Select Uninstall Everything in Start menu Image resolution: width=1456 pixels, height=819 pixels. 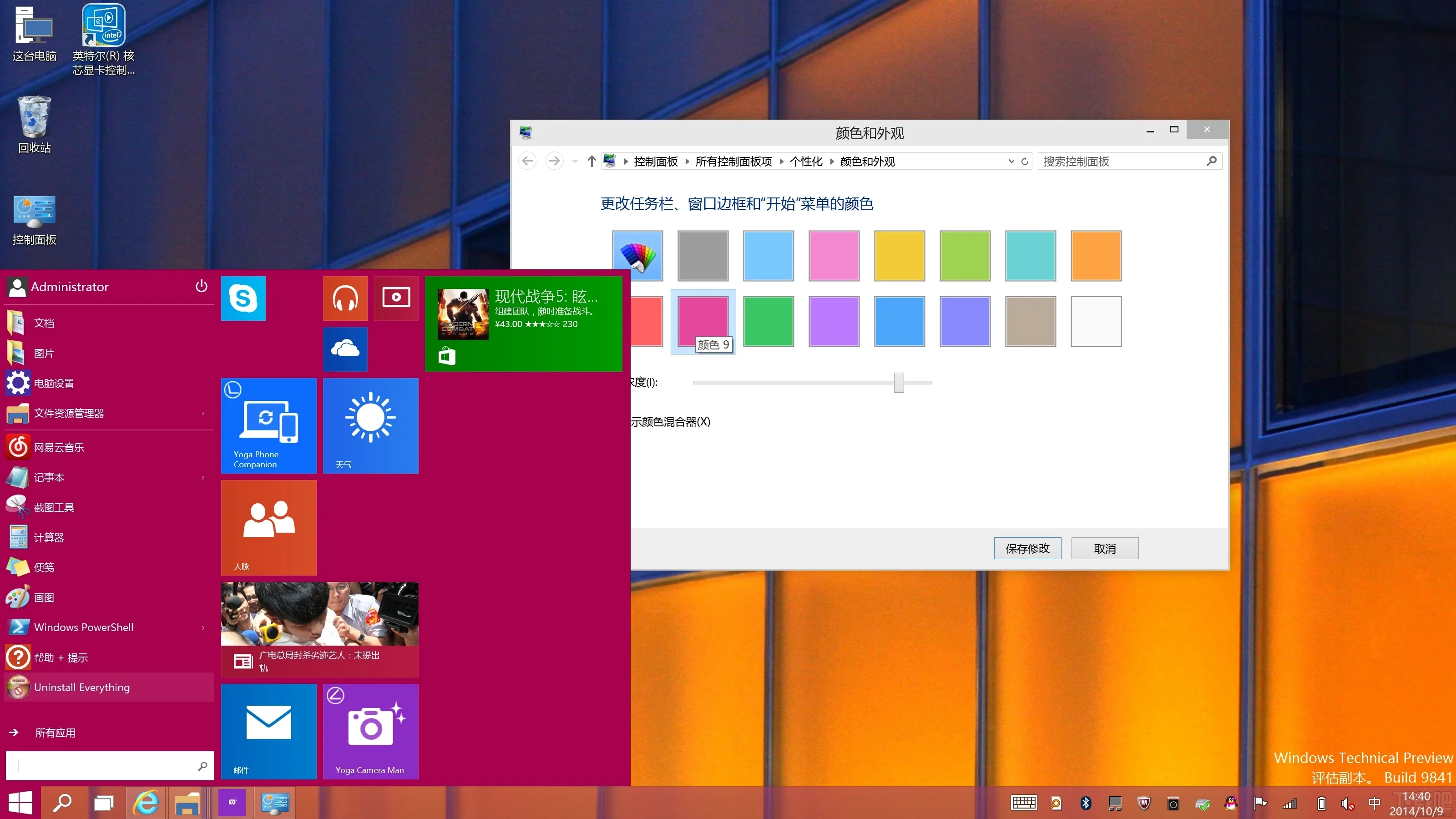tap(109, 688)
